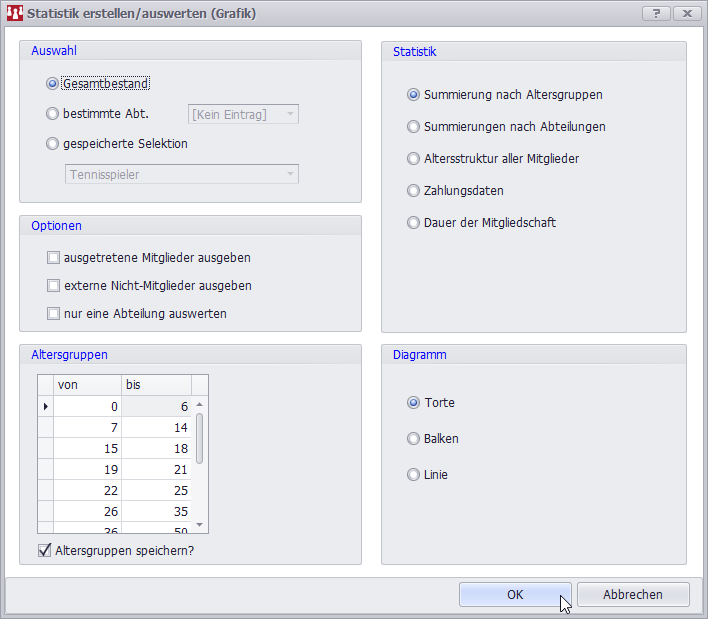This screenshot has height=619, width=708.
Task: Select gespeicherte Selektion radio button
Action: click(x=53, y=143)
